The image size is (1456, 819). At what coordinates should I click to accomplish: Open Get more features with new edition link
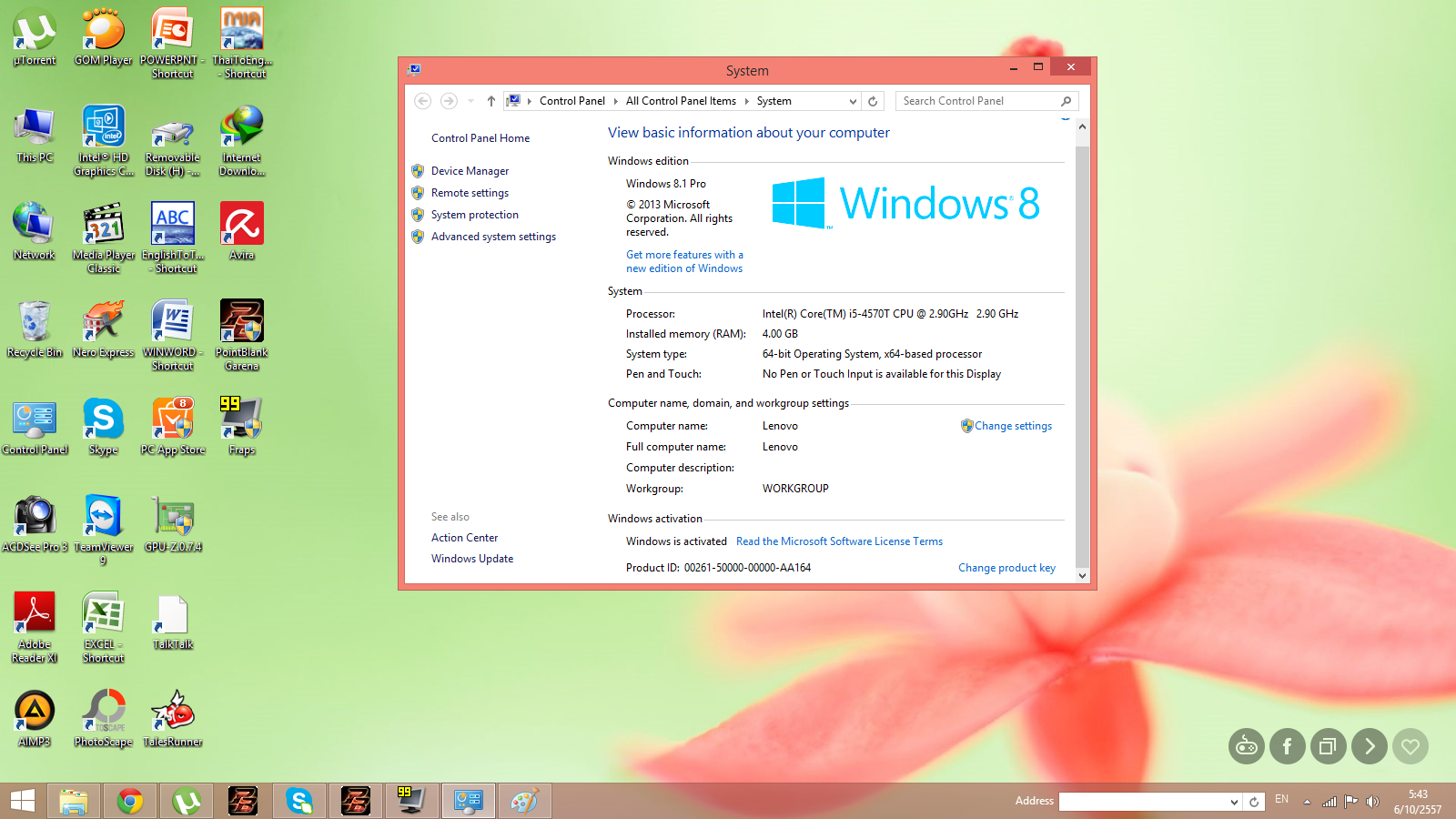[x=684, y=262]
